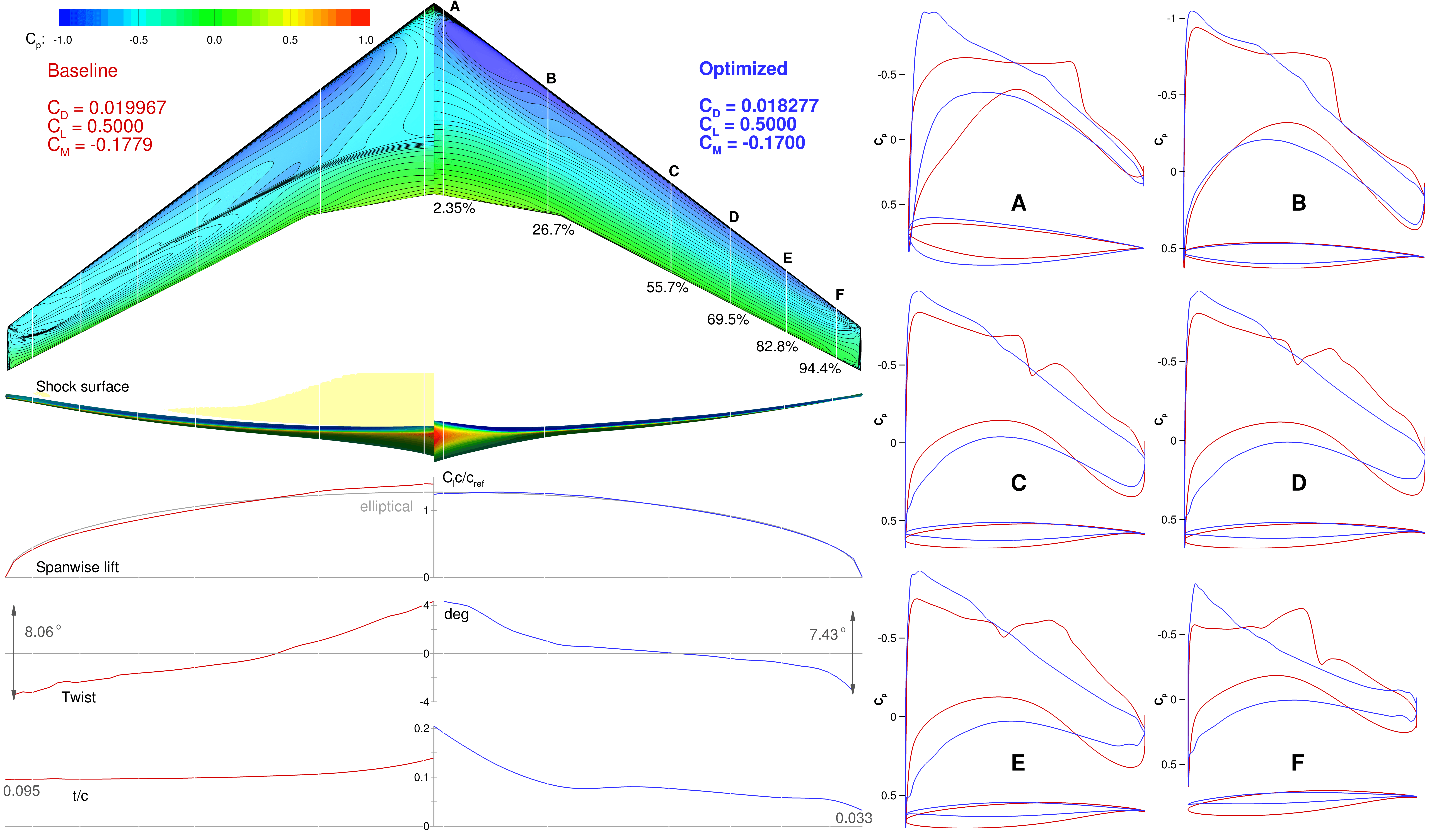Click the grey 'elliptical' label
Screen dimensions: 1432x840
(386, 506)
